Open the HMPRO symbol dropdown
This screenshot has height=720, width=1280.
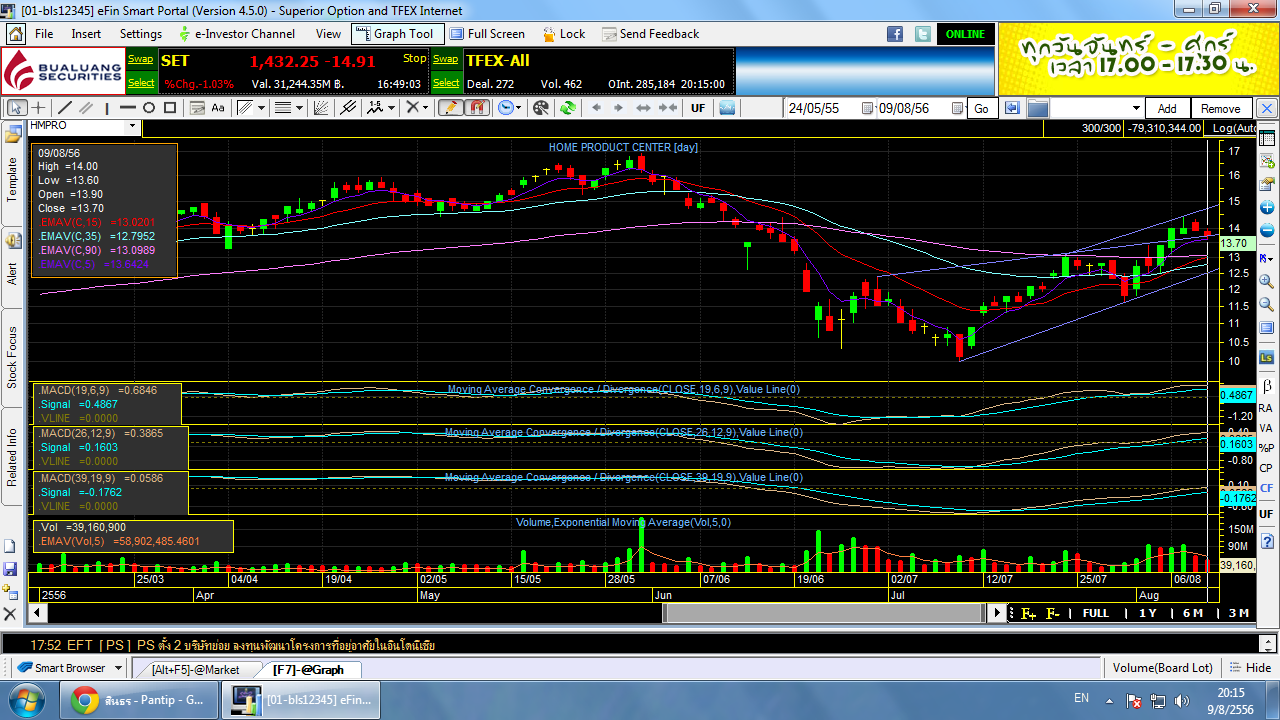tap(132, 126)
